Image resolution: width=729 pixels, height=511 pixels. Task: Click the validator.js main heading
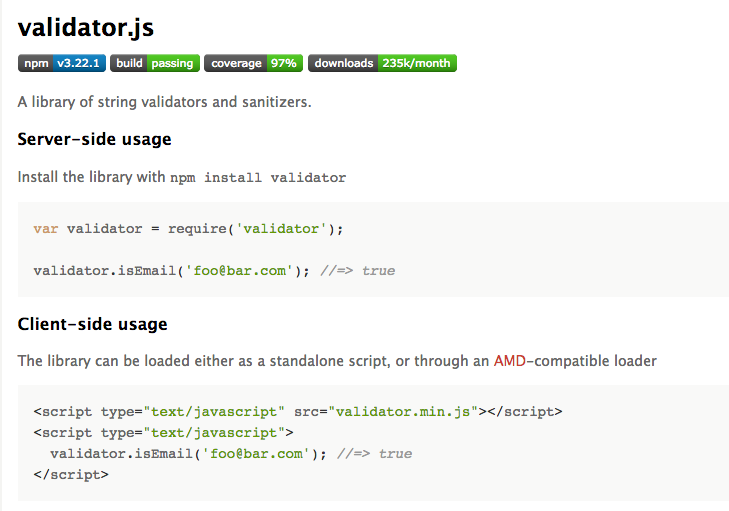click(86, 28)
